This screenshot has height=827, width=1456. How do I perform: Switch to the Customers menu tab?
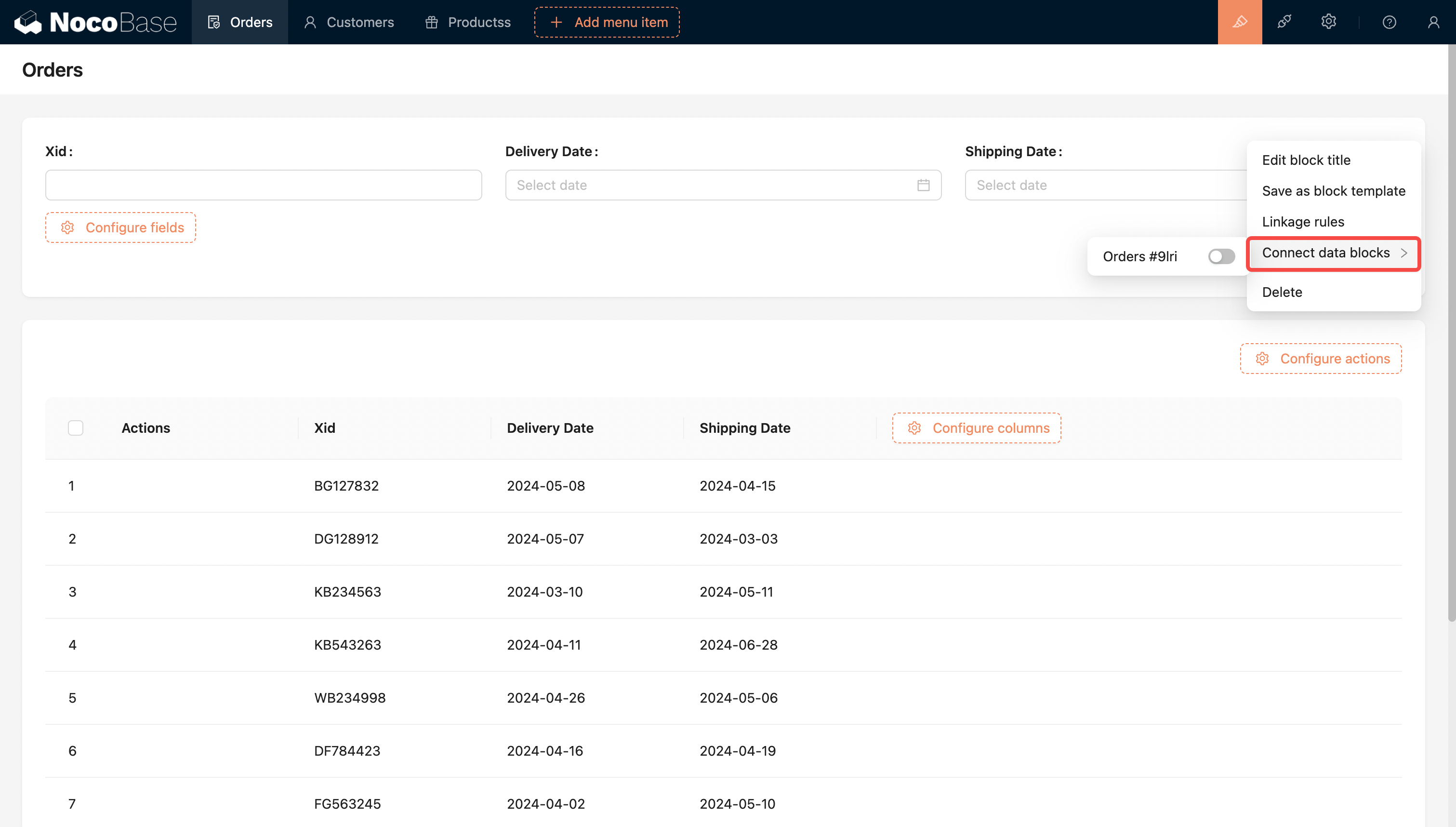click(349, 22)
